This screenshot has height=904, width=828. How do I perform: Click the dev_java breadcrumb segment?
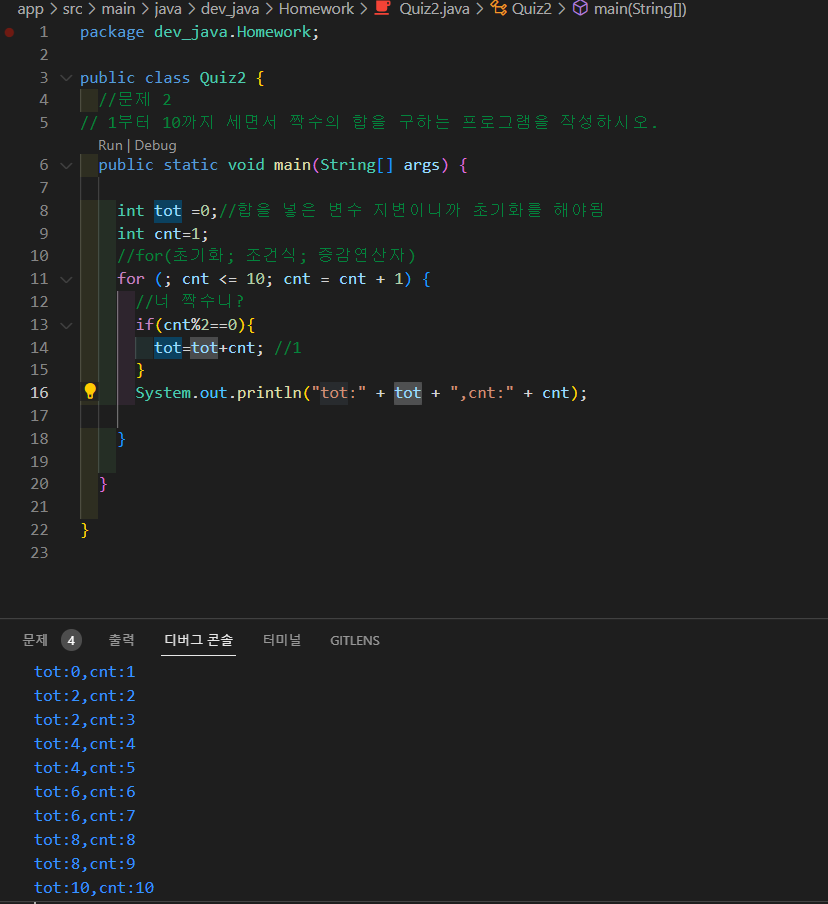tap(230, 9)
